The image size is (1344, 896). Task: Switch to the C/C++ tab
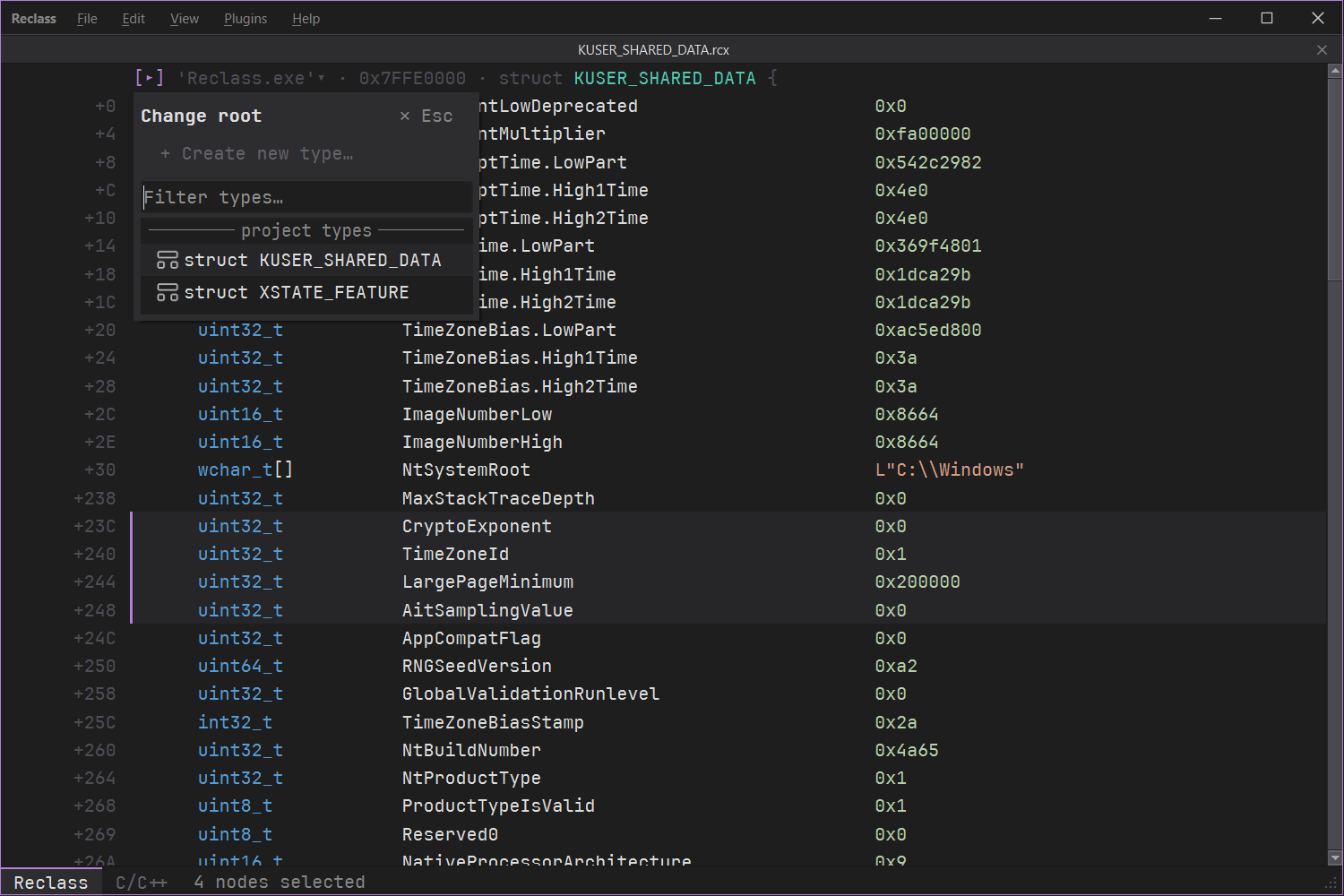(x=142, y=882)
